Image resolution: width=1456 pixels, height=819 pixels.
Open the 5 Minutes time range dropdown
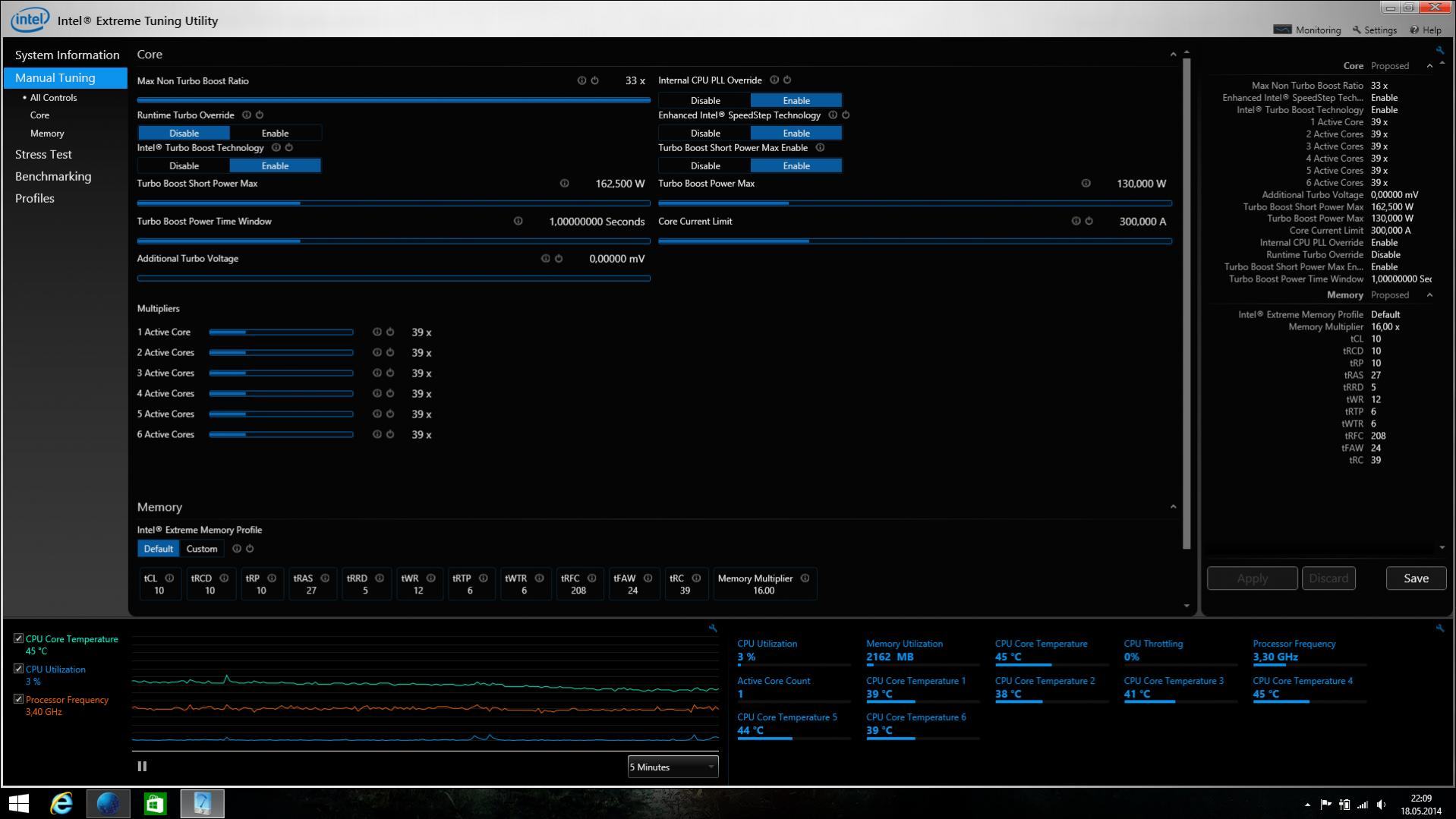point(673,767)
